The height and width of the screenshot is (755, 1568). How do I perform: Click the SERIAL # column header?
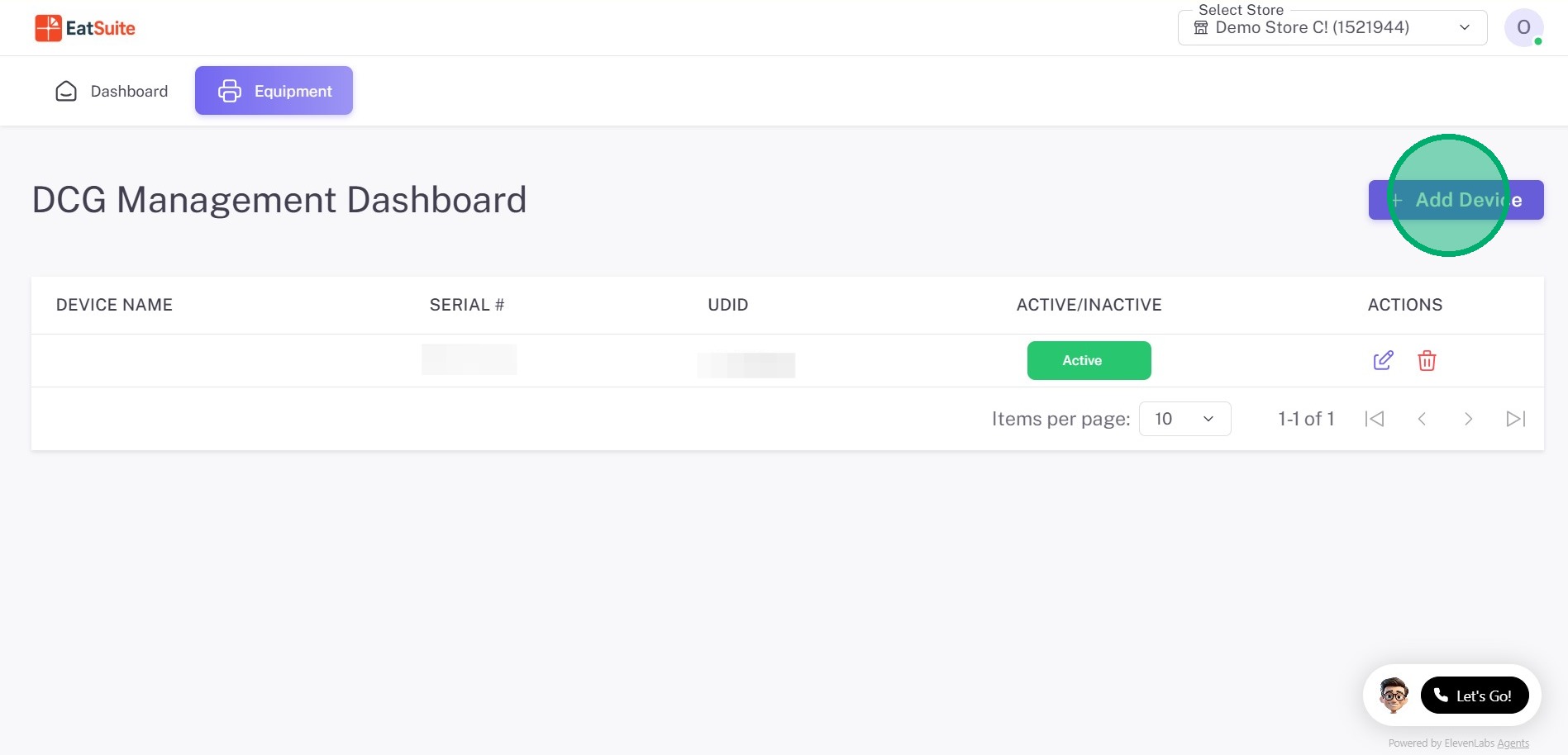[x=467, y=305]
